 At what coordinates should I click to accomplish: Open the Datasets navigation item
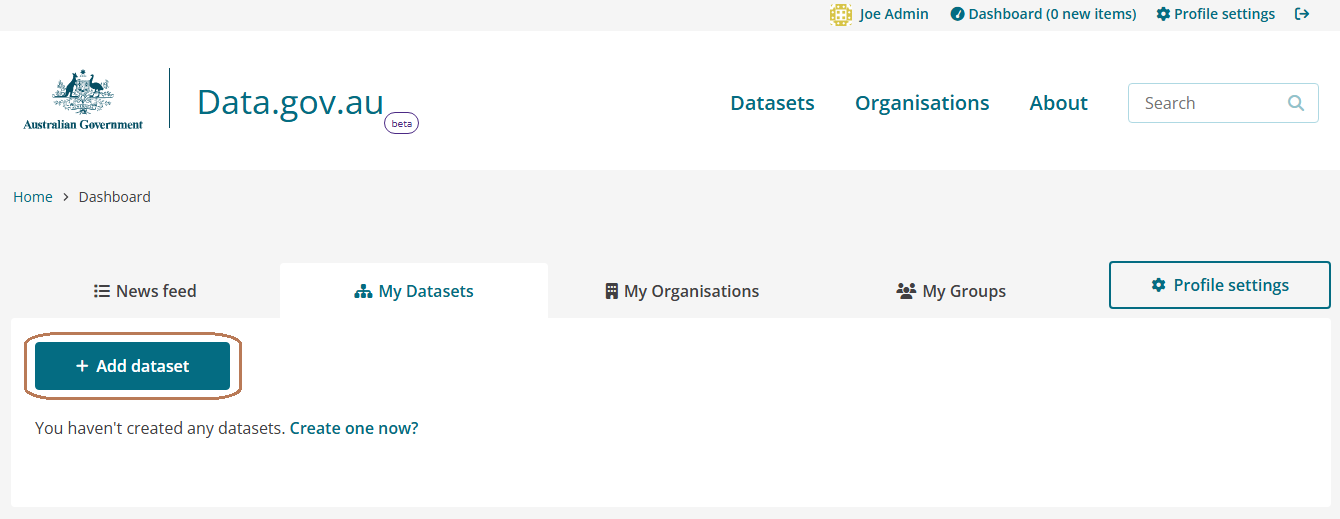772,103
